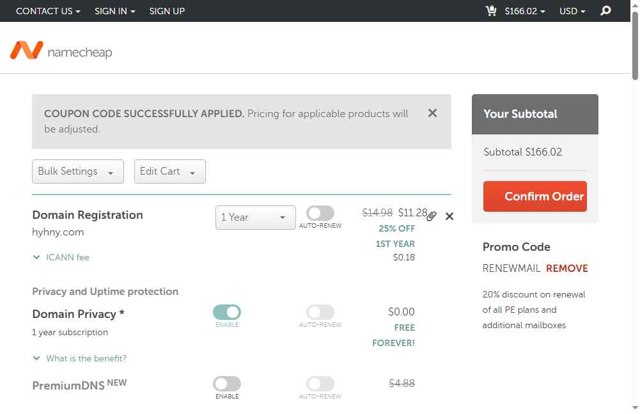Click the Namecheap logo
Image resolution: width=640 pixels, height=414 pixels.
click(61, 51)
